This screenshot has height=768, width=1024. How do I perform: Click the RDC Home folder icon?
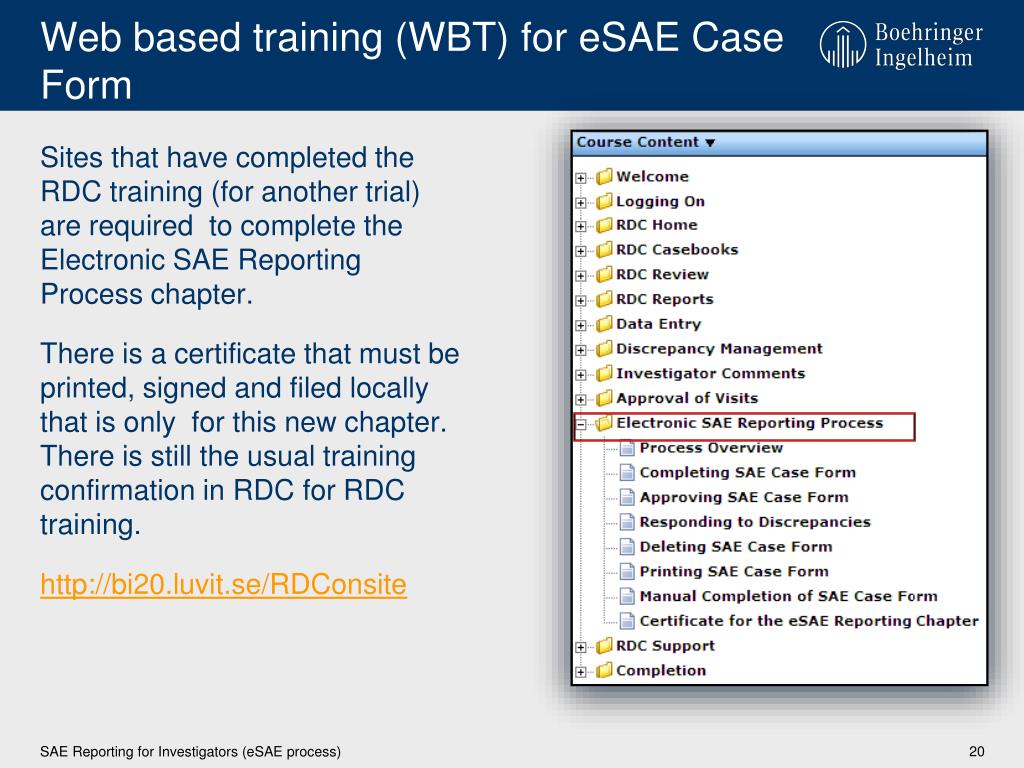(604, 225)
